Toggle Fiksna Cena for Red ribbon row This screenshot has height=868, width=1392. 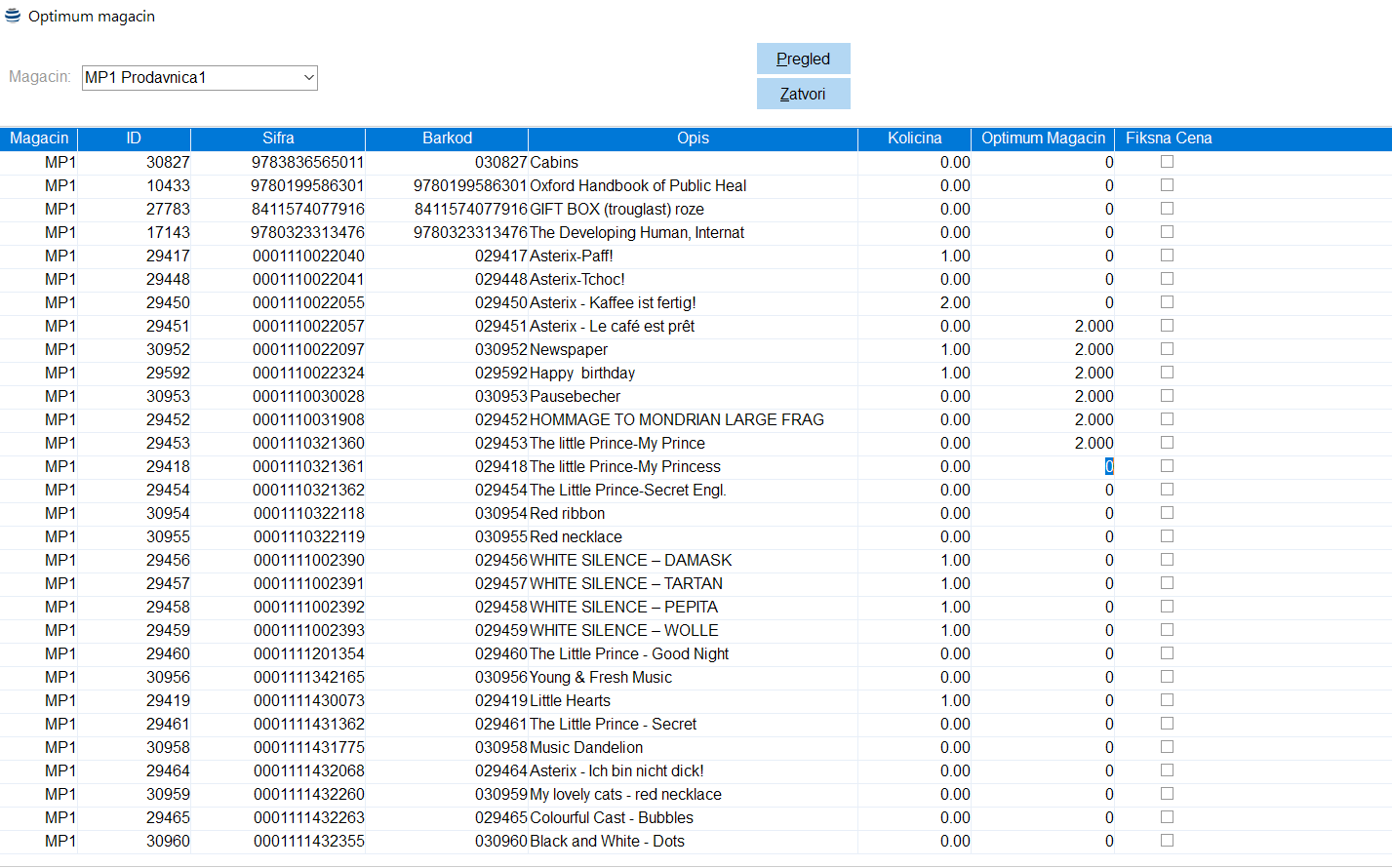pos(1167,513)
